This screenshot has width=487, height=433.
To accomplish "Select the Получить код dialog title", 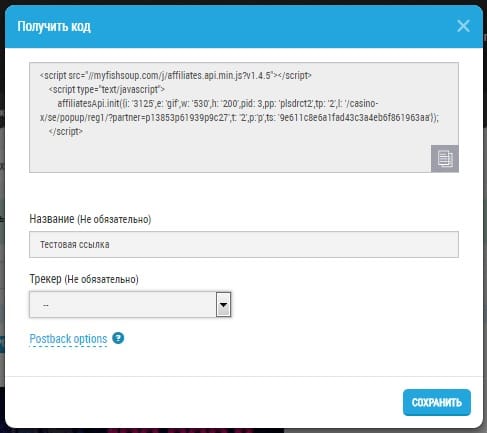I will (x=54, y=26).
